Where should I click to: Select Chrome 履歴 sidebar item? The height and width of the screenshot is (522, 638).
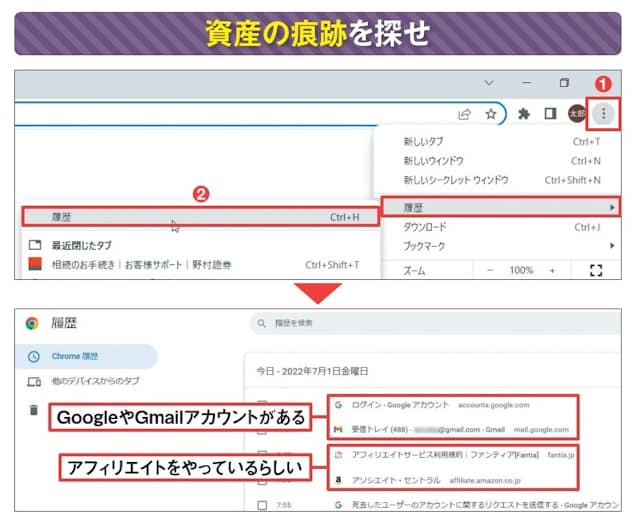point(86,356)
